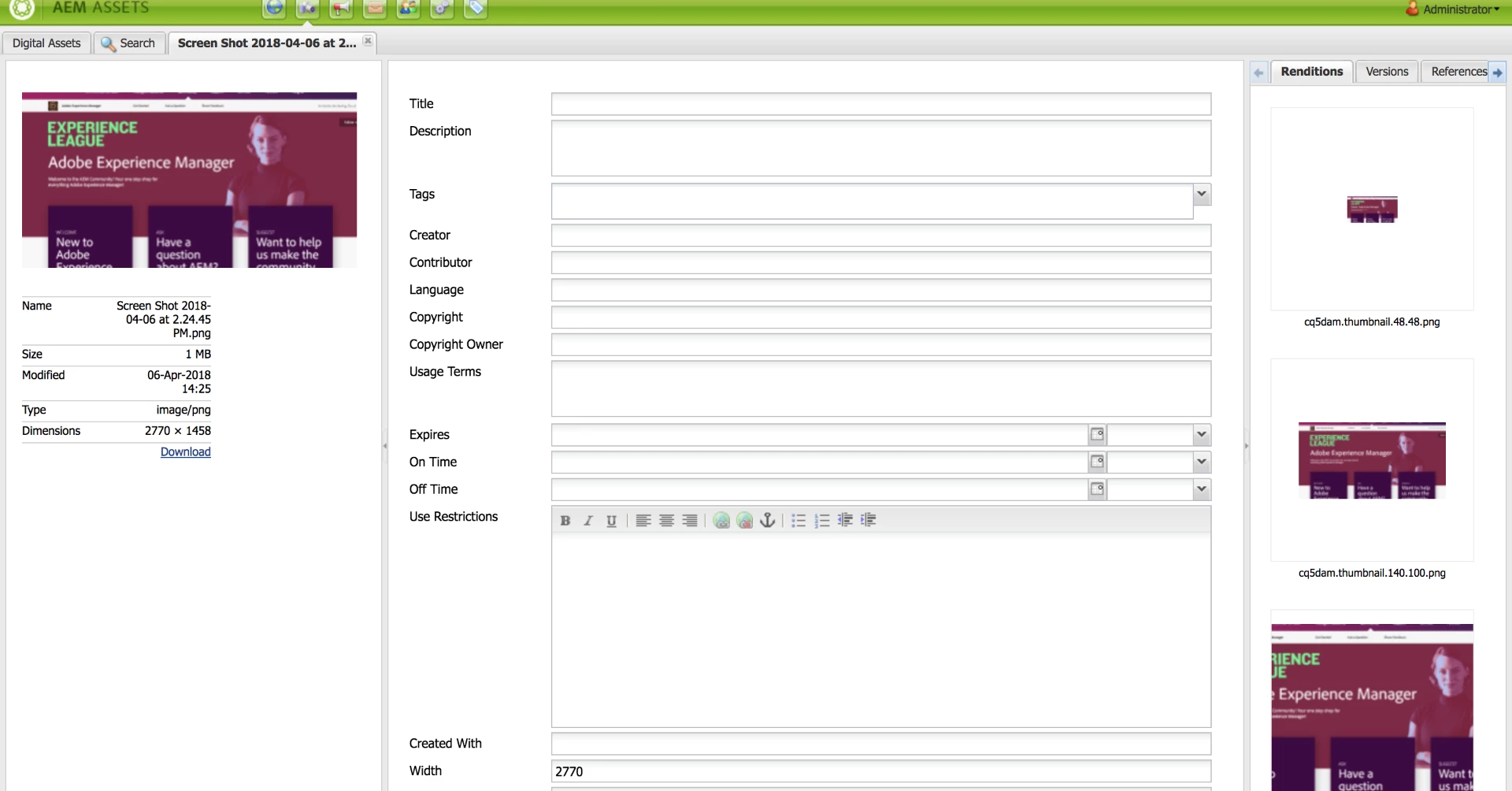Open the Expires time dropdown
Screen dimensions: 1512x791
(x=1202, y=435)
